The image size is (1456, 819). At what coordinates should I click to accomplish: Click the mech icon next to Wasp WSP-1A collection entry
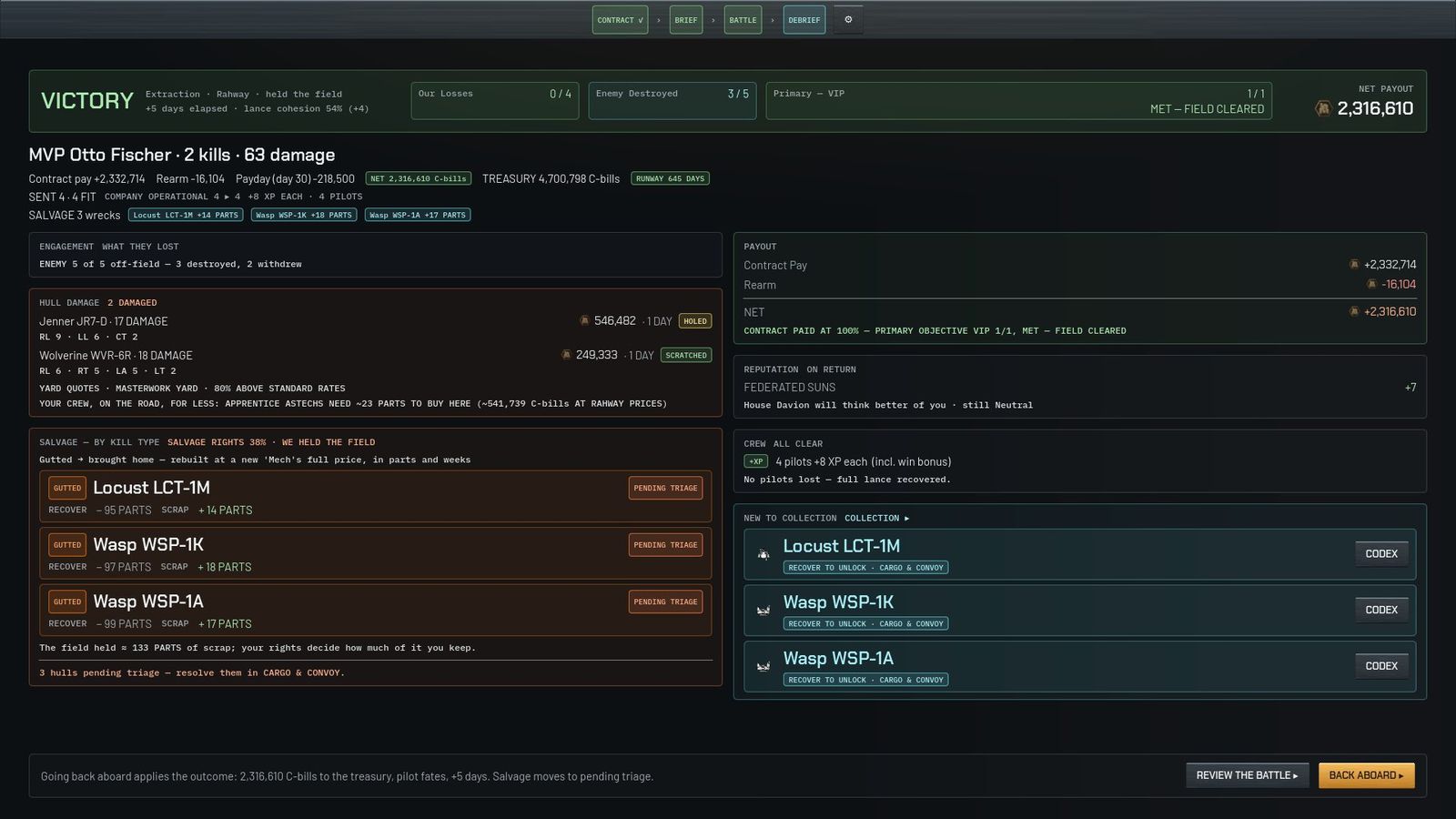pos(763,666)
